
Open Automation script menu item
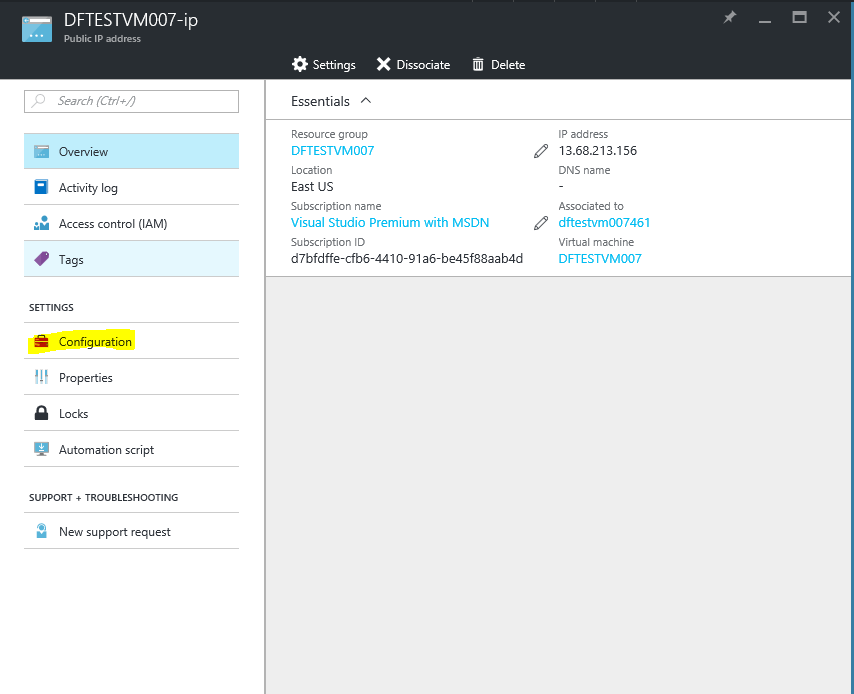click(x=131, y=449)
